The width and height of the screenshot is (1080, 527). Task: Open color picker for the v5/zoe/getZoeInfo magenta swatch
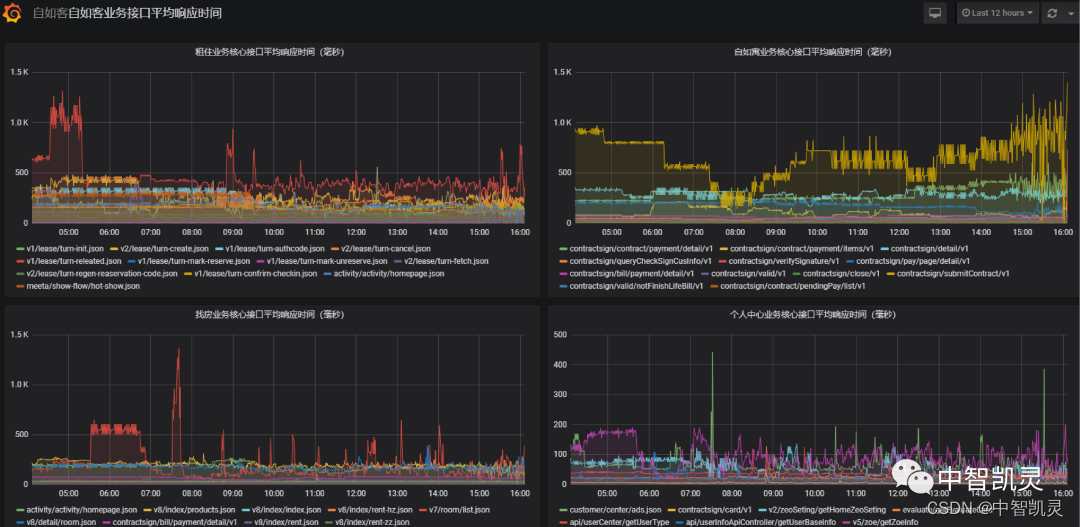click(847, 523)
